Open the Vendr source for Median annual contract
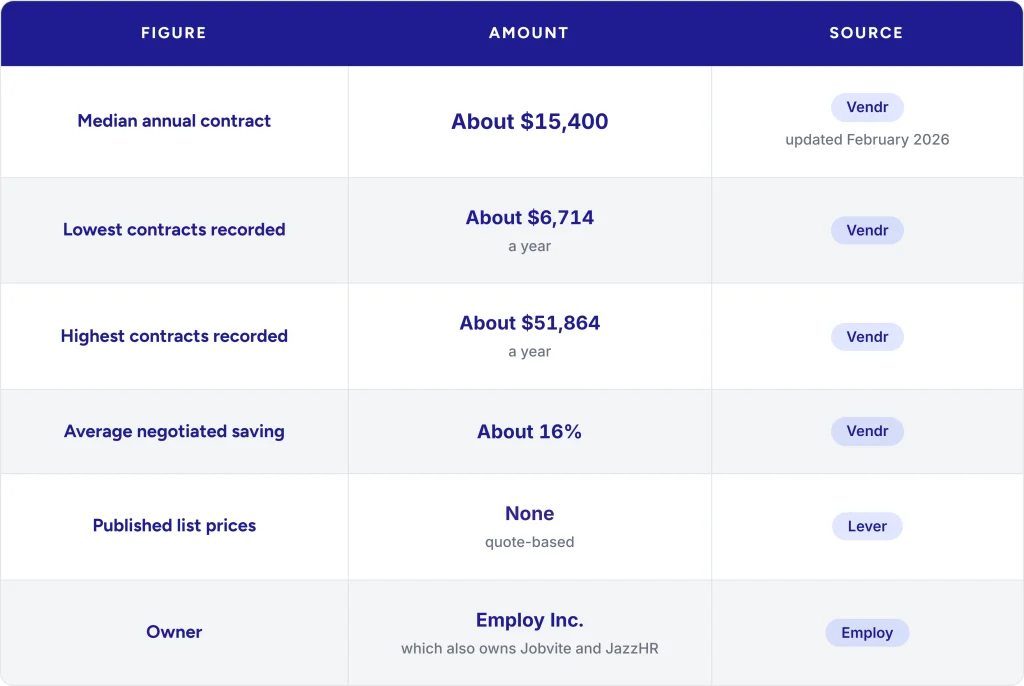The width and height of the screenshot is (1024, 686). point(867,107)
